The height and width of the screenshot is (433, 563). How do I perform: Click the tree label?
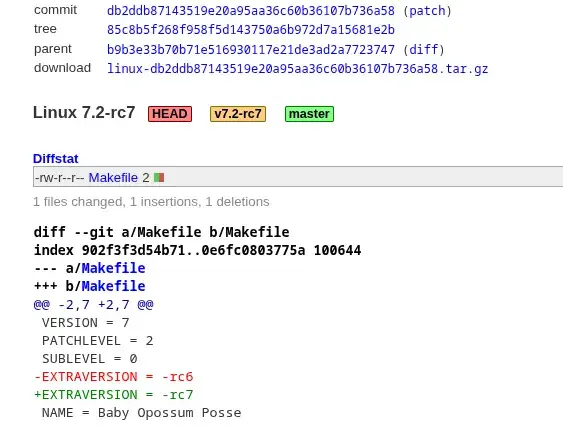point(45,29)
